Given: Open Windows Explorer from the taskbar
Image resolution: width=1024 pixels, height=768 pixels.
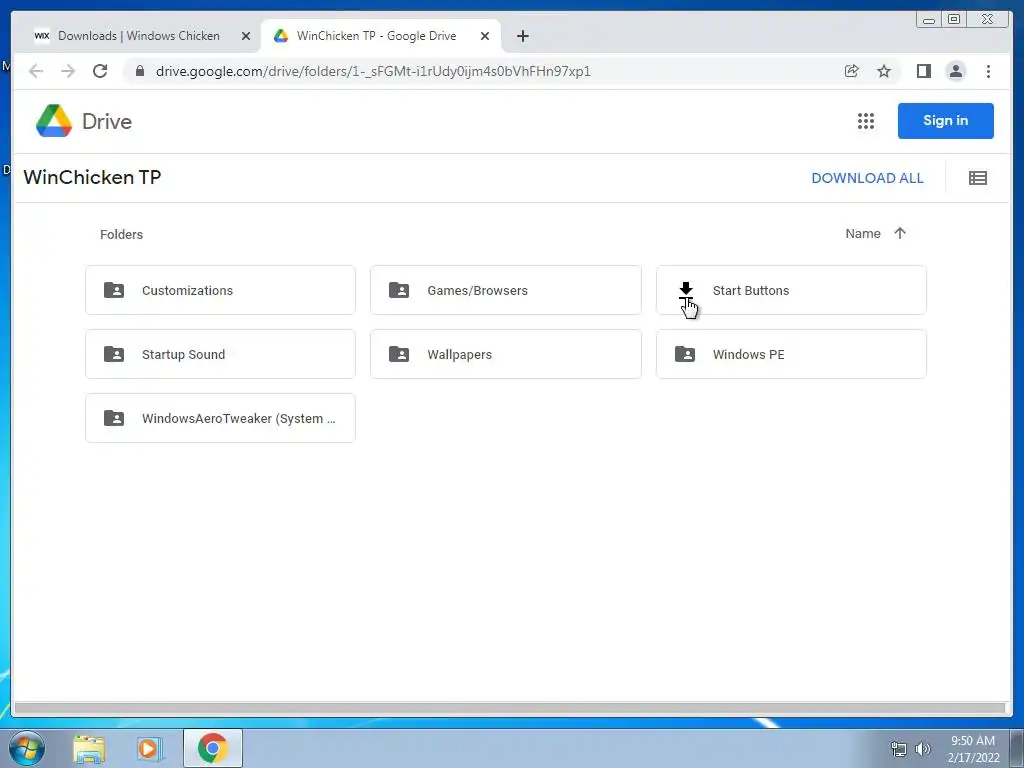Looking at the screenshot, I should (89, 749).
